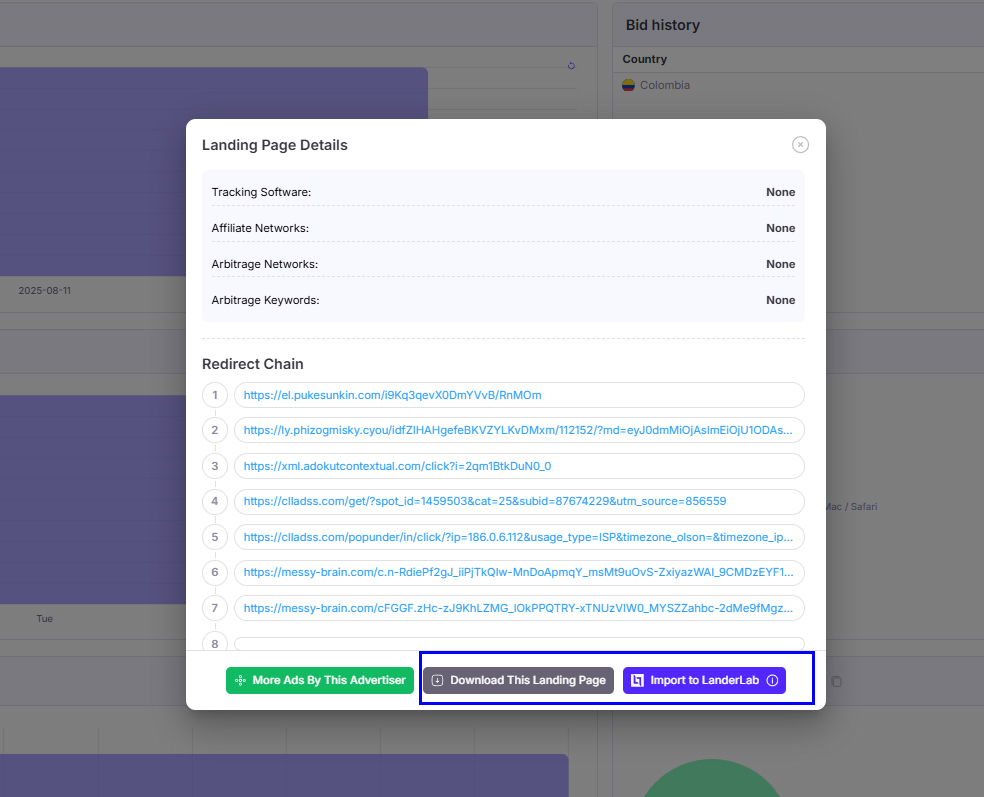Open messy-brain.com/cFGGF.zHc link
The image size is (984, 797).
click(518, 608)
